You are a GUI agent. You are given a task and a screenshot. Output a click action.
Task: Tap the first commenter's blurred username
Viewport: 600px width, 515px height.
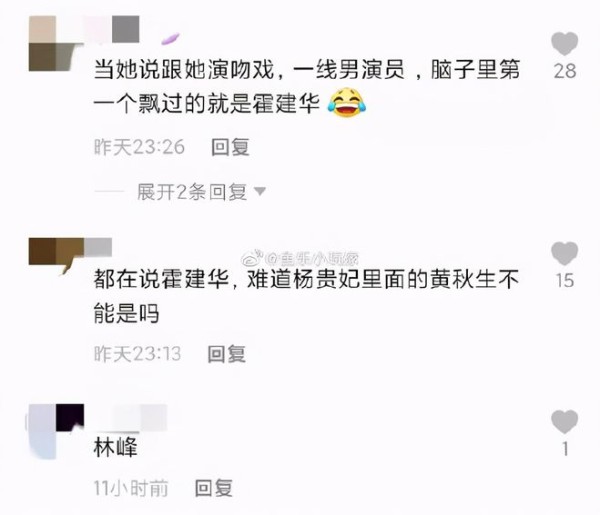[111, 29]
